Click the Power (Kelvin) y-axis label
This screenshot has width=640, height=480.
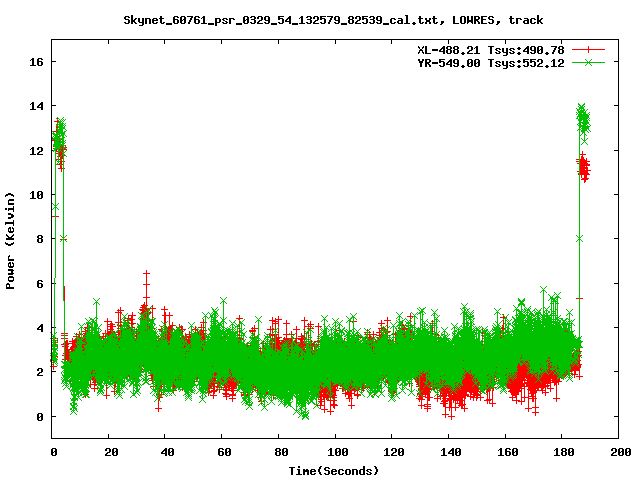pos(10,241)
